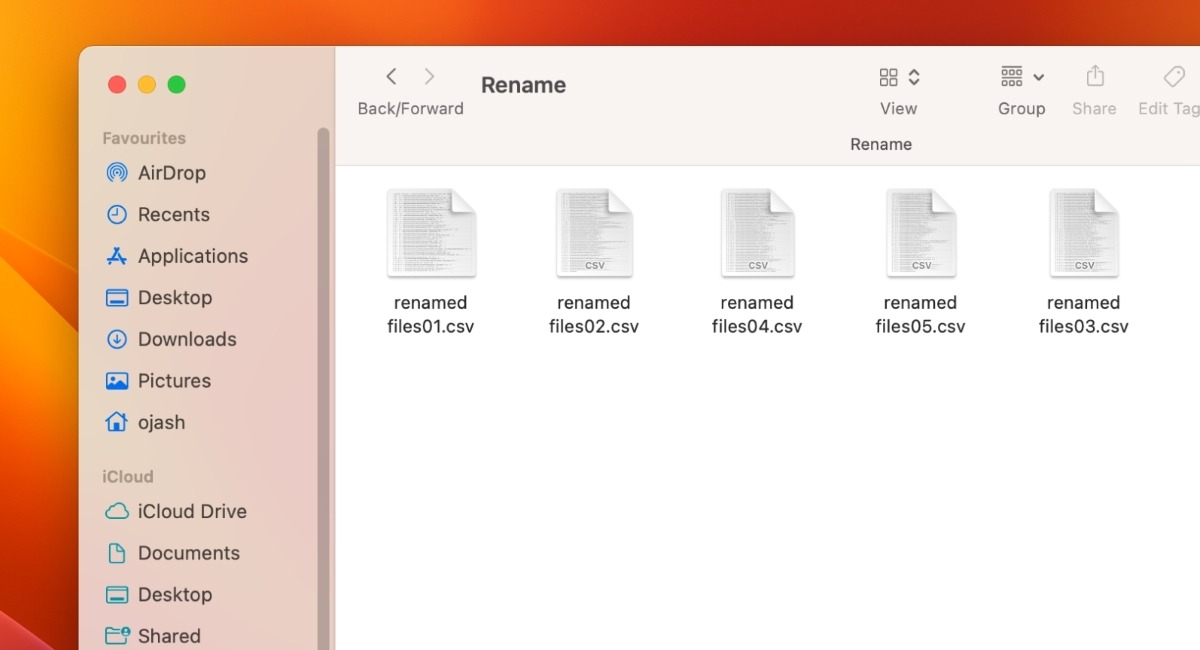
Task: Click the Back navigation arrow
Action: click(391, 76)
